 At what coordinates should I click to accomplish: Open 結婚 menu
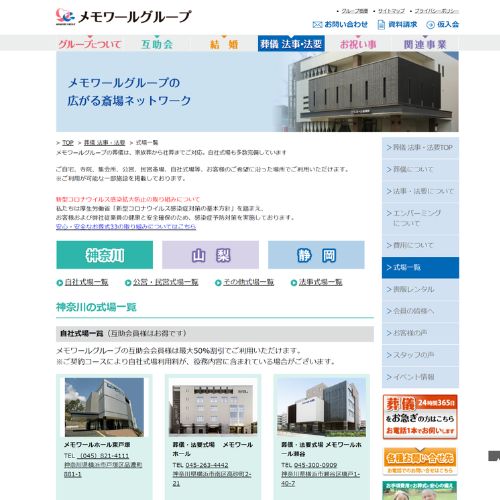point(224,44)
